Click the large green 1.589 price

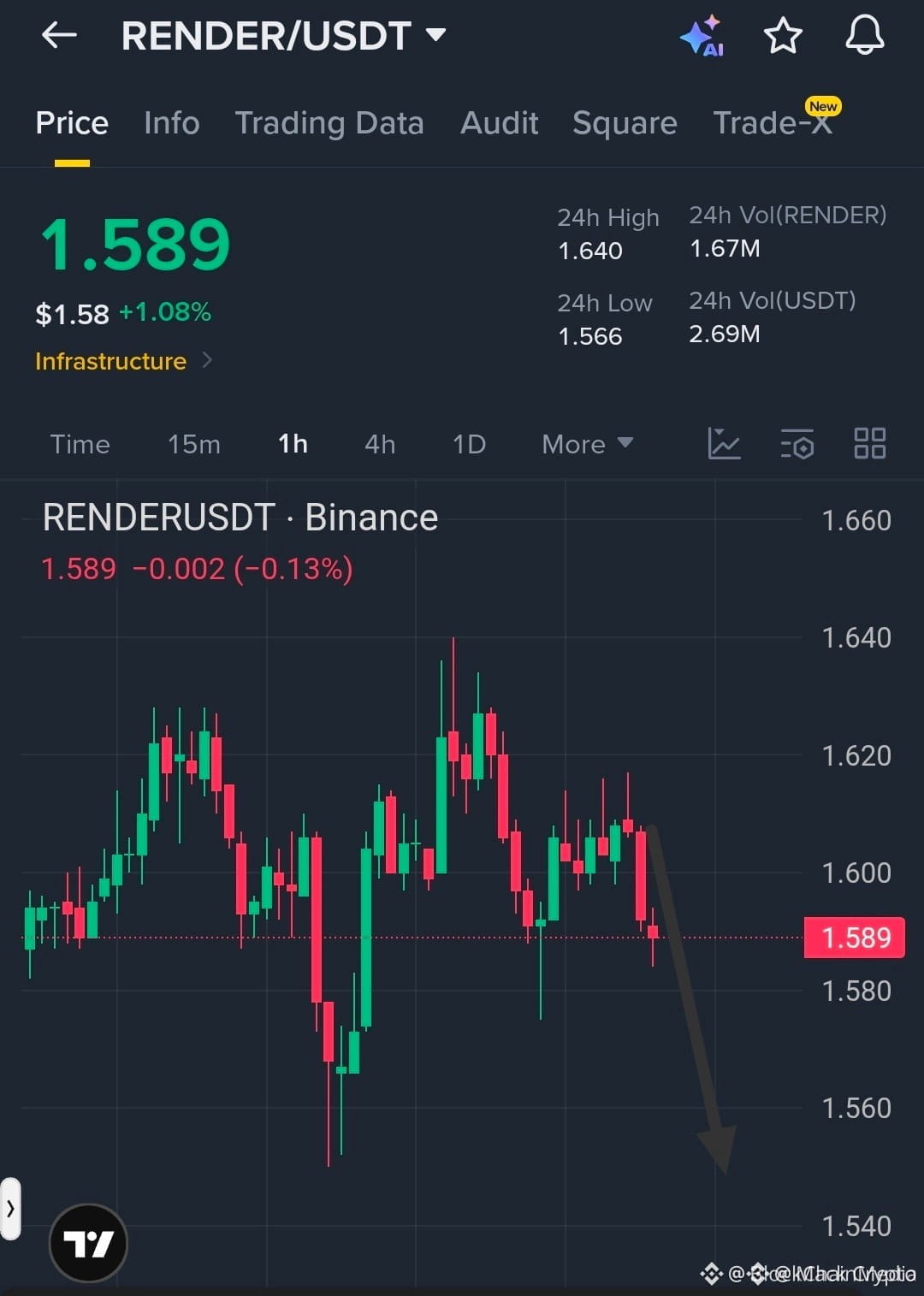pyautogui.click(x=135, y=244)
